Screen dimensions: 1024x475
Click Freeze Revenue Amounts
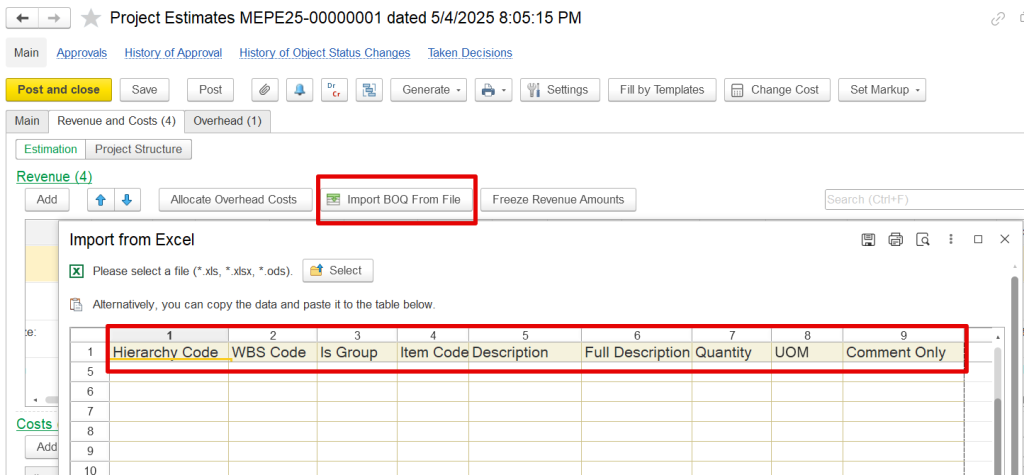tap(558, 200)
